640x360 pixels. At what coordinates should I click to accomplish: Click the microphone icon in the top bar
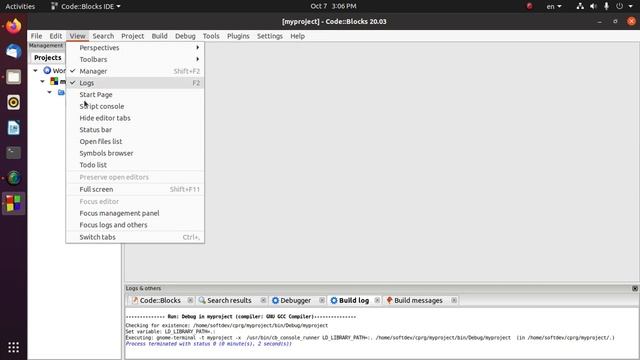(x=606, y=6)
